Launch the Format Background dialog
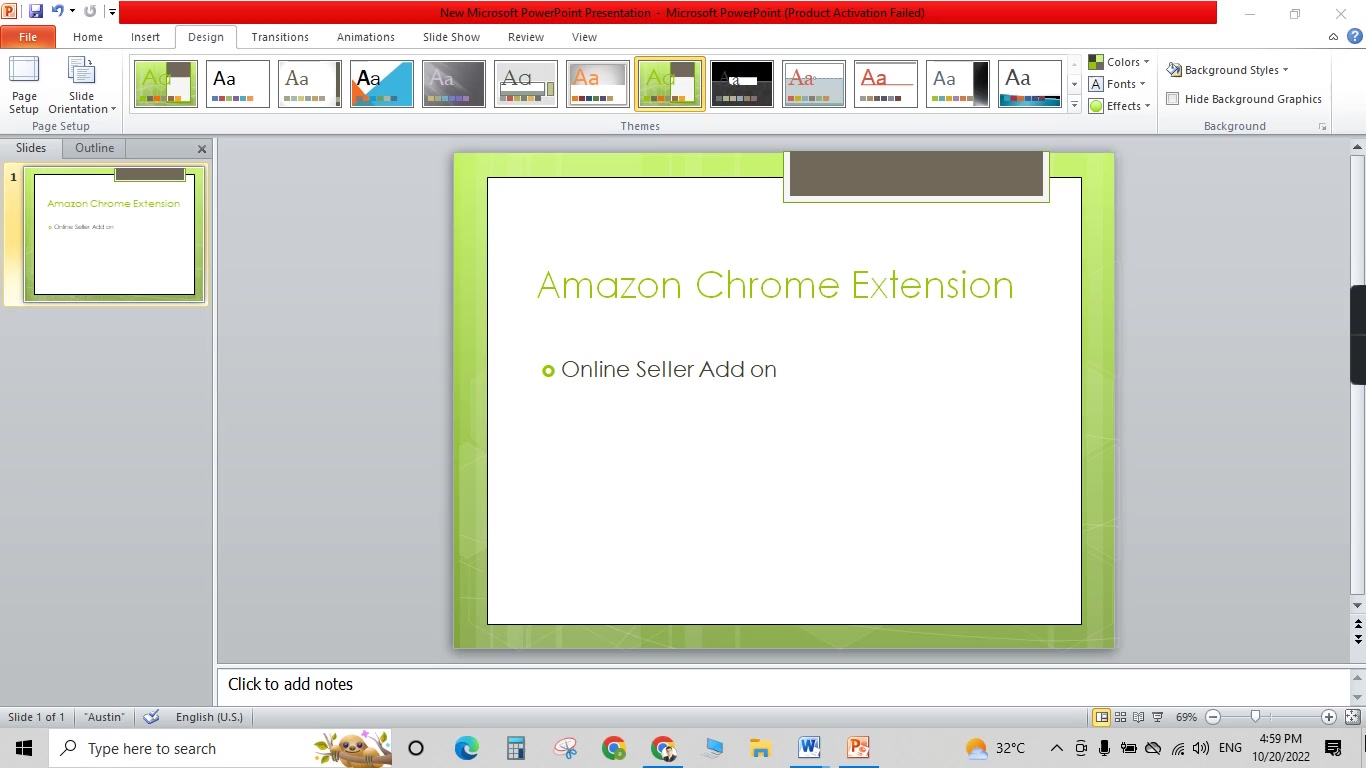 pyautogui.click(x=1322, y=127)
